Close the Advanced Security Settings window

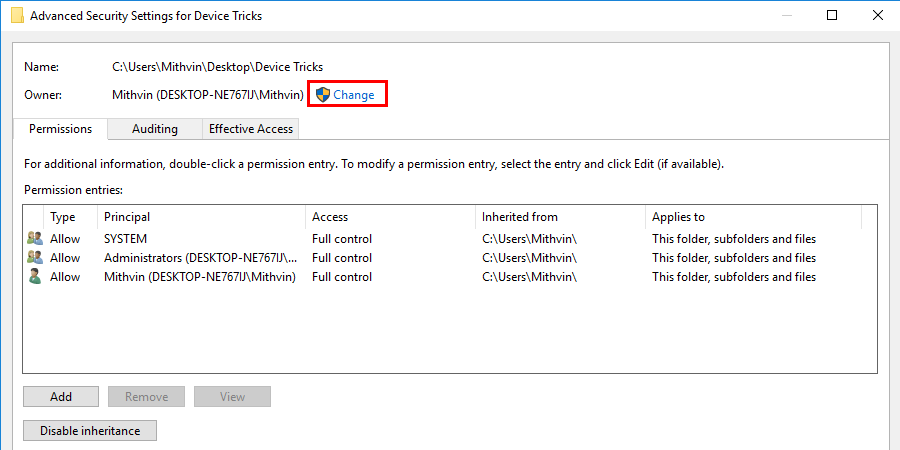tap(878, 15)
